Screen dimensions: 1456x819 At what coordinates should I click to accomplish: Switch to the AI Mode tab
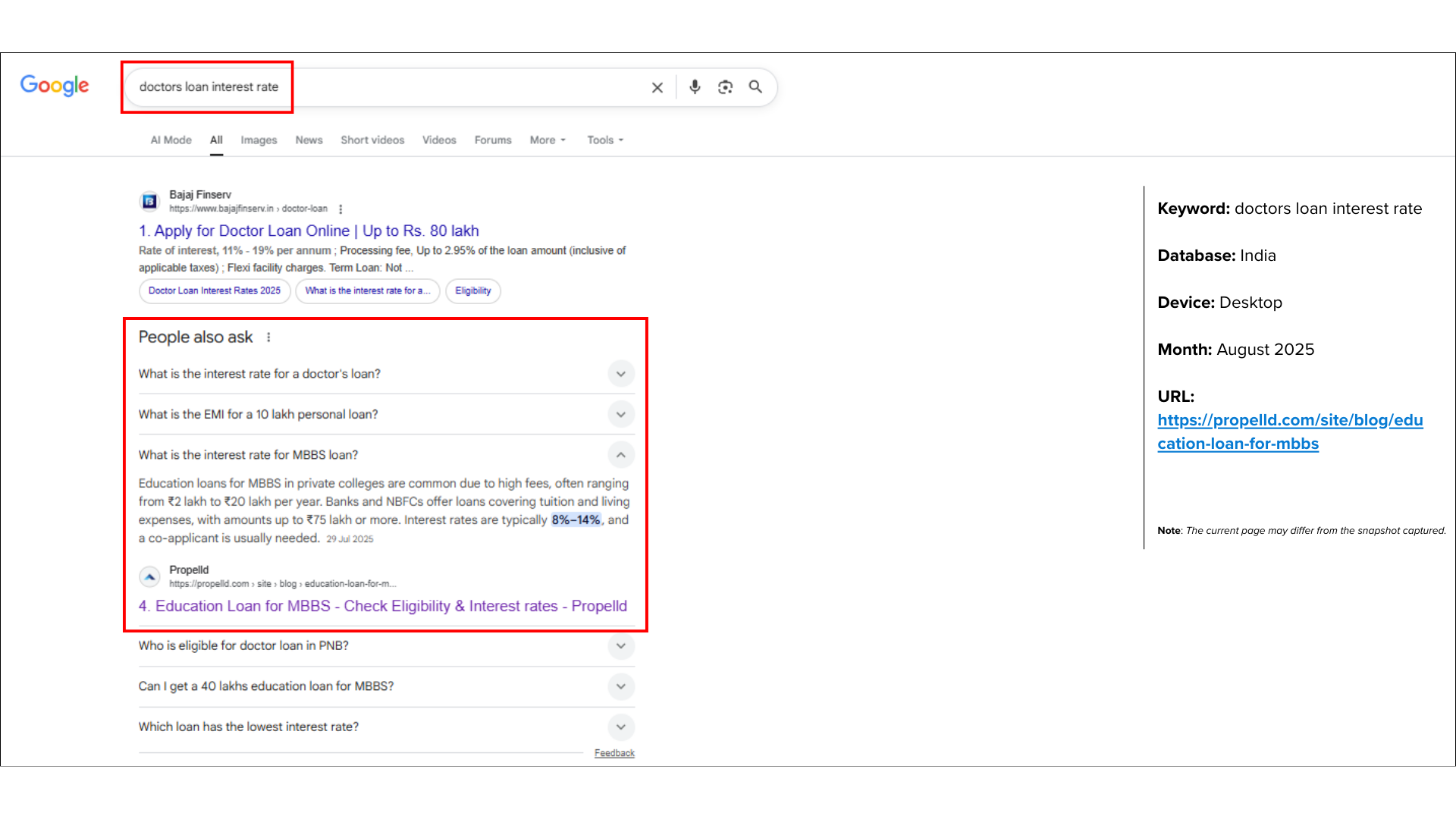click(171, 140)
